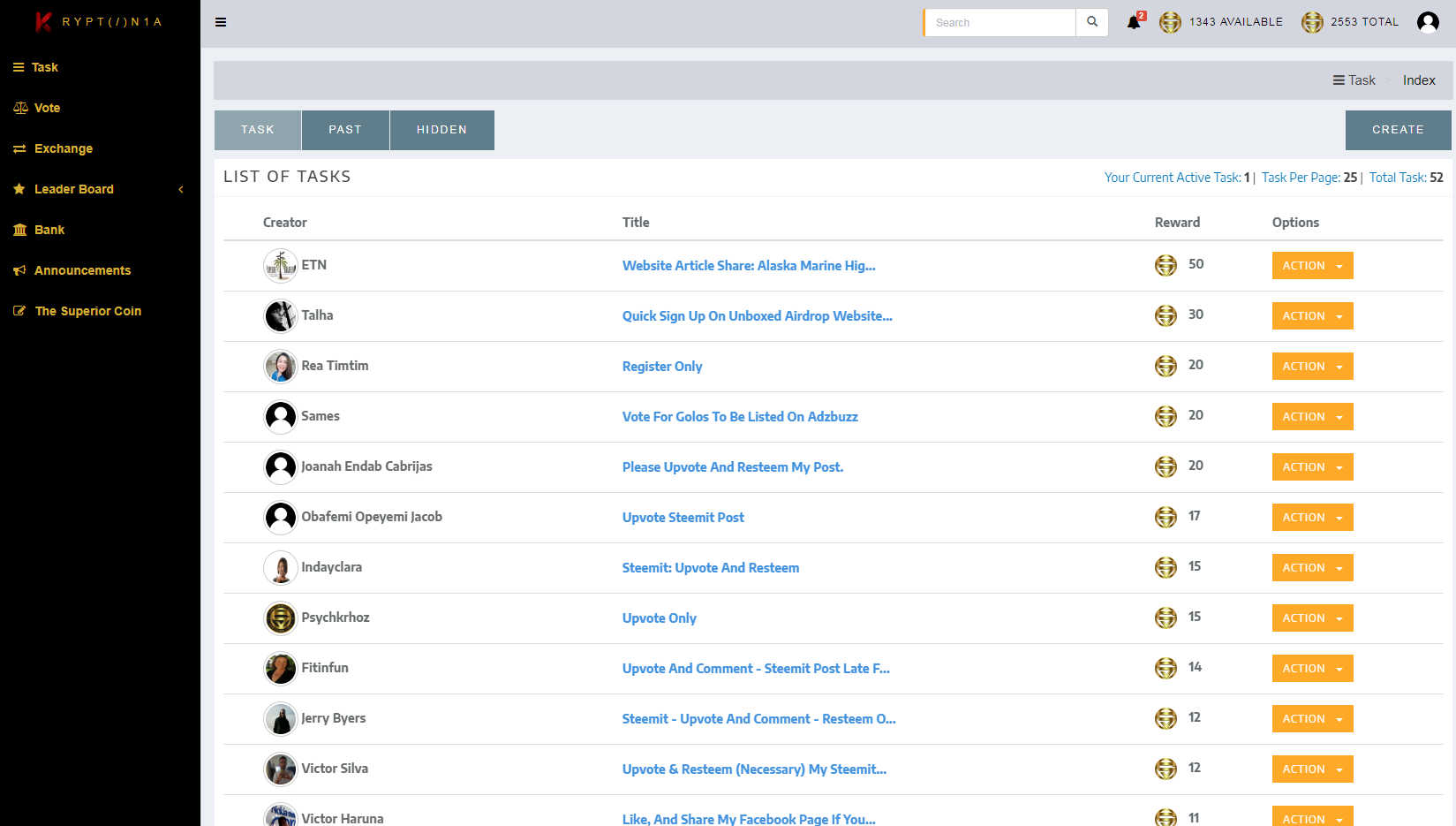Screen dimensions: 1456x826
Task: Open ACTION dropdown for Register Only task
Action: tap(1312, 366)
